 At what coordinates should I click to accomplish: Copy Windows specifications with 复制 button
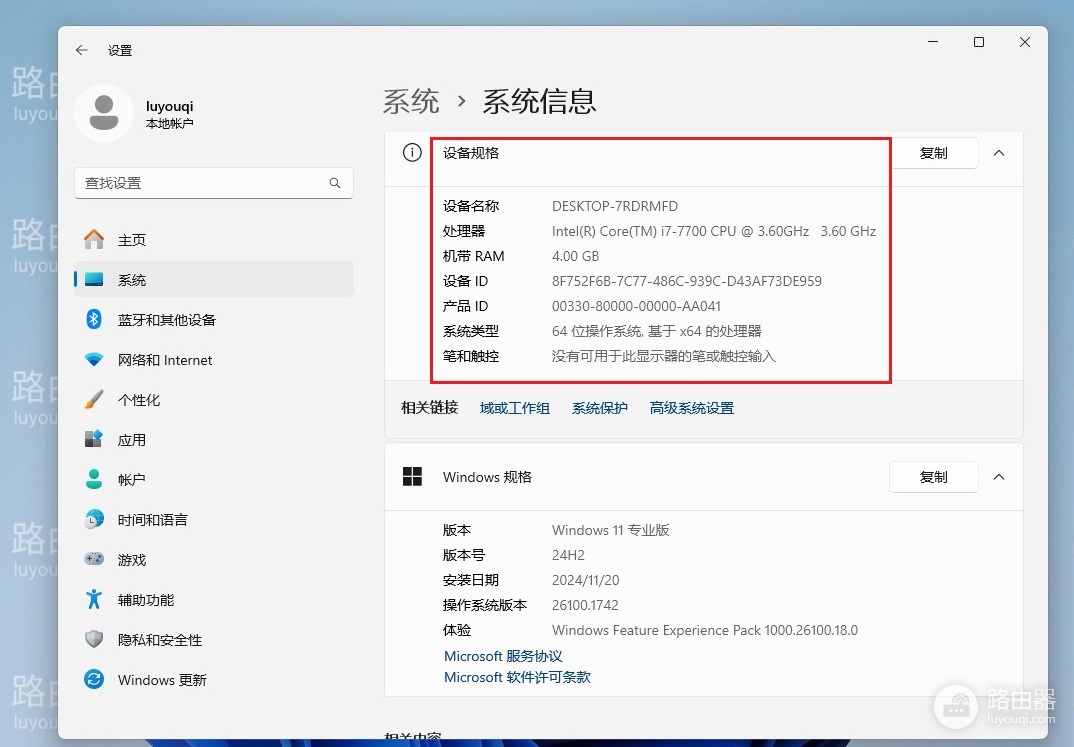934,477
